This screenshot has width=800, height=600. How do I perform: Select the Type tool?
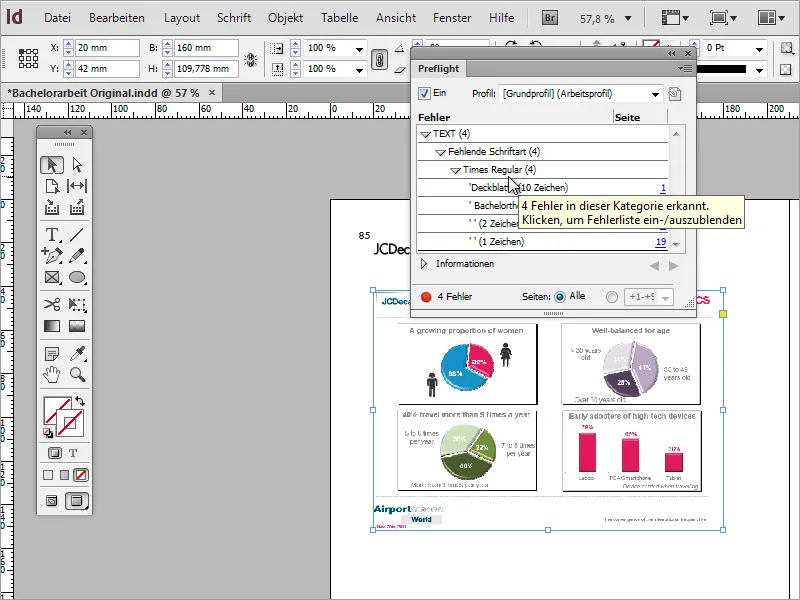52,235
